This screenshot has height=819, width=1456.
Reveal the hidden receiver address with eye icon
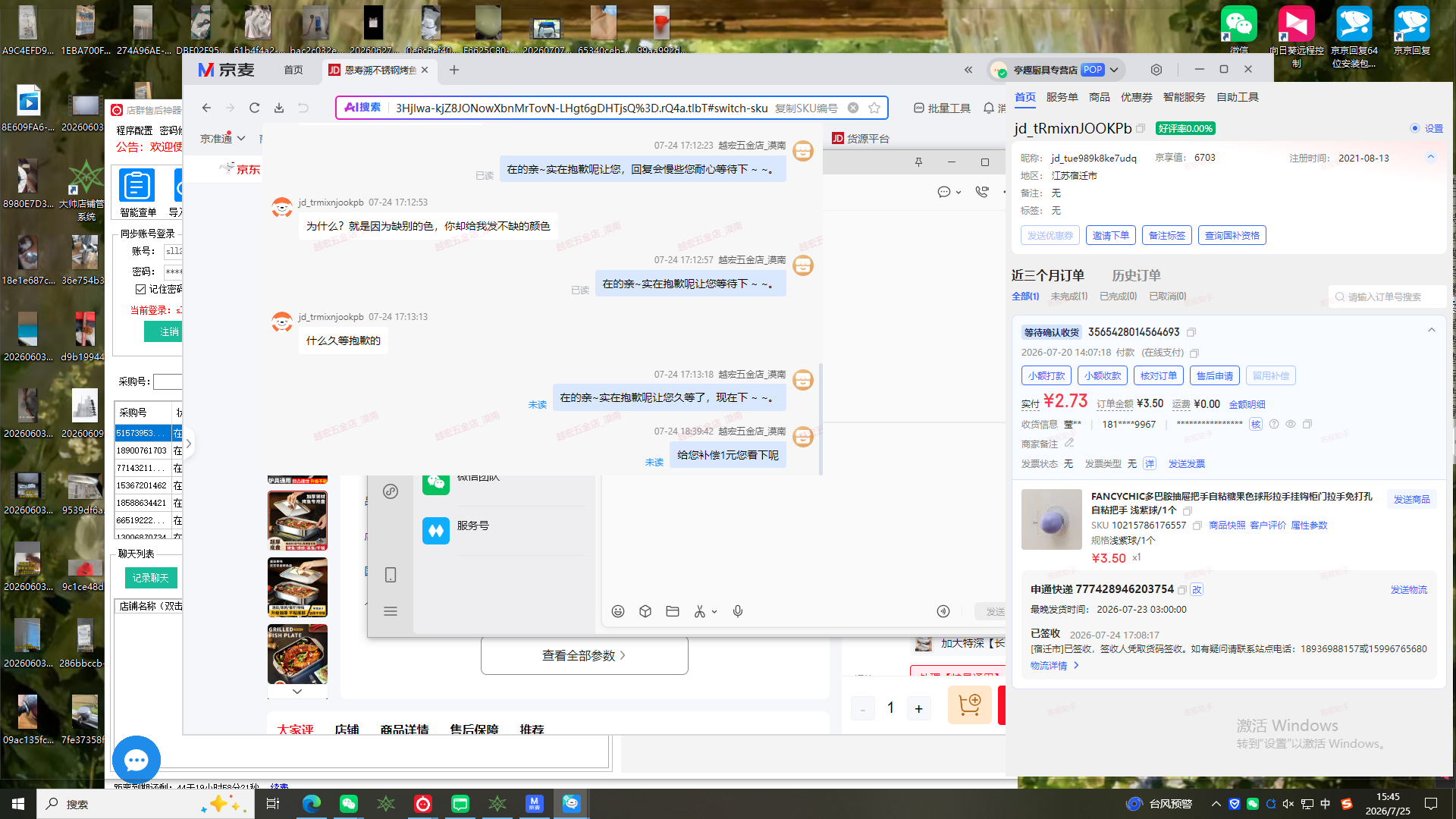(1291, 424)
